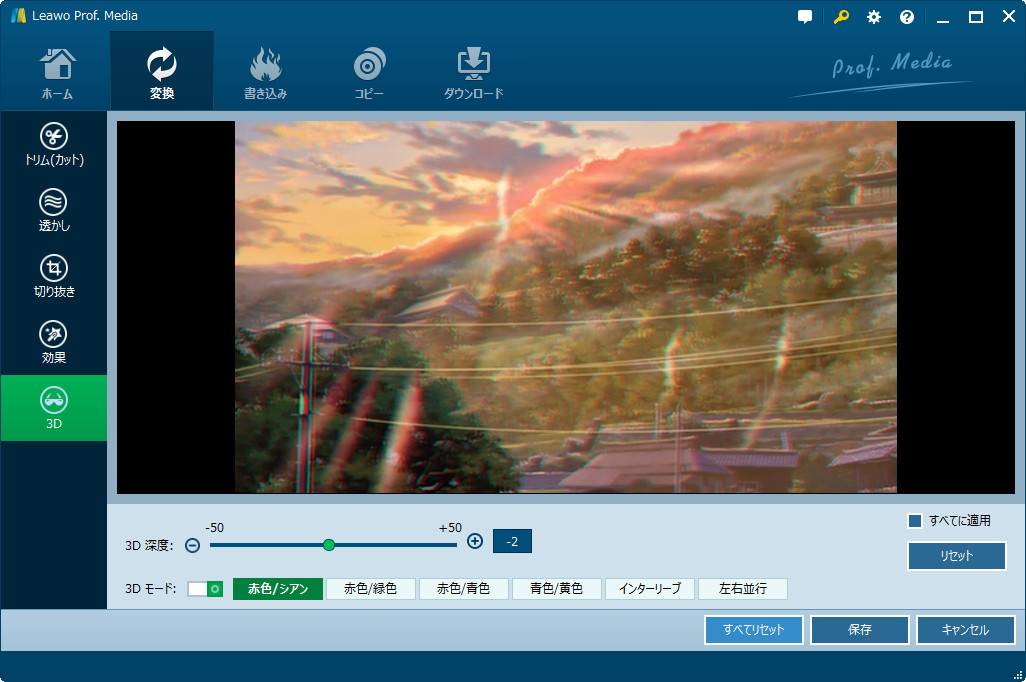
Task: Select 赤色/緑色 3D mode
Action: click(x=371, y=589)
